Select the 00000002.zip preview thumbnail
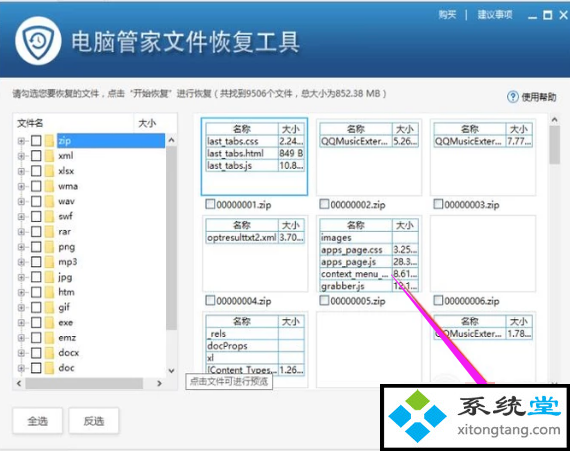The width and height of the screenshot is (570, 451). coord(369,157)
